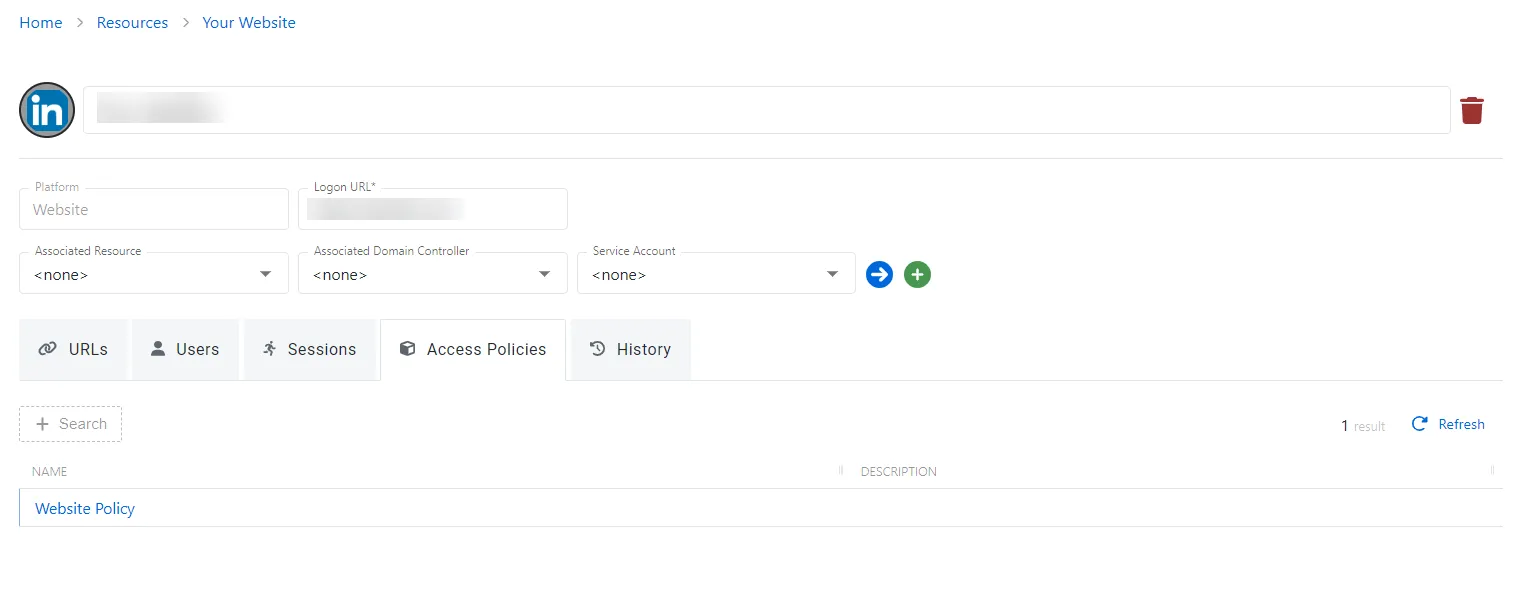Click Your Website breadcrumb link
1525x615 pixels.
[x=249, y=22]
